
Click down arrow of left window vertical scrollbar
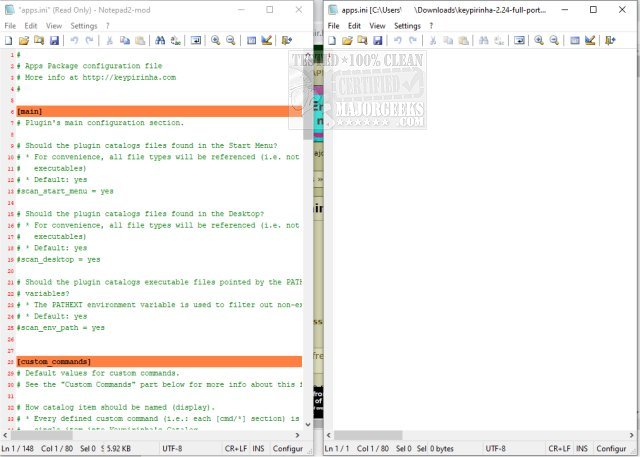[x=308, y=425]
